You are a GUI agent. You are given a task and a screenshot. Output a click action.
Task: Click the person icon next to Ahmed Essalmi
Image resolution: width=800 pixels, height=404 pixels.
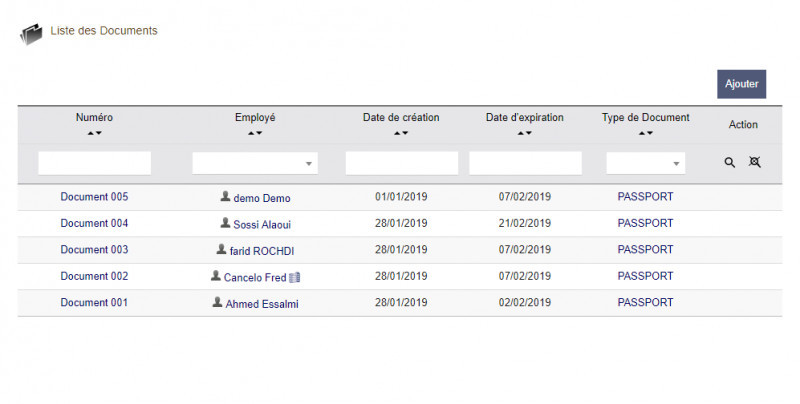point(217,302)
